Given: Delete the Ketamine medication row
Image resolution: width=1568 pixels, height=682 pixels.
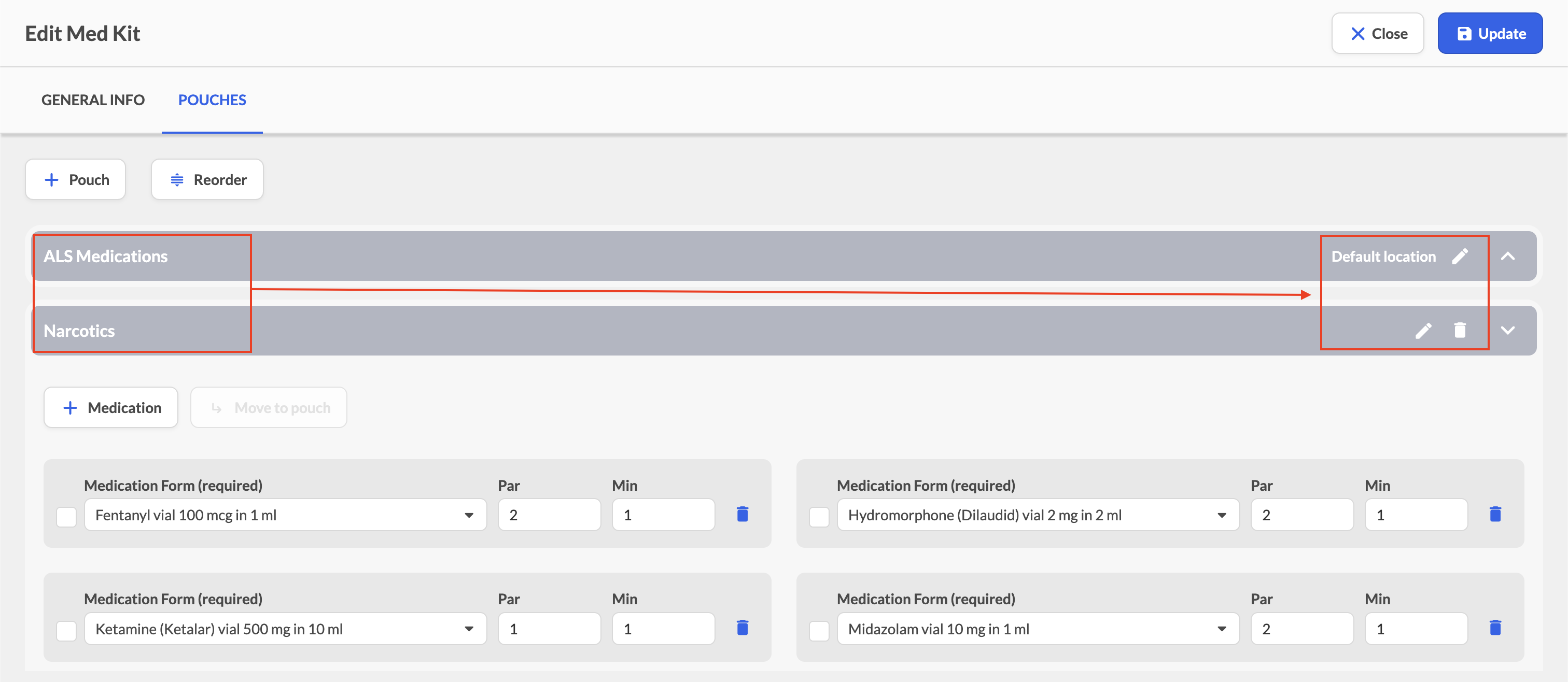Looking at the screenshot, I should pyautogui.click(x=742, y=628).
